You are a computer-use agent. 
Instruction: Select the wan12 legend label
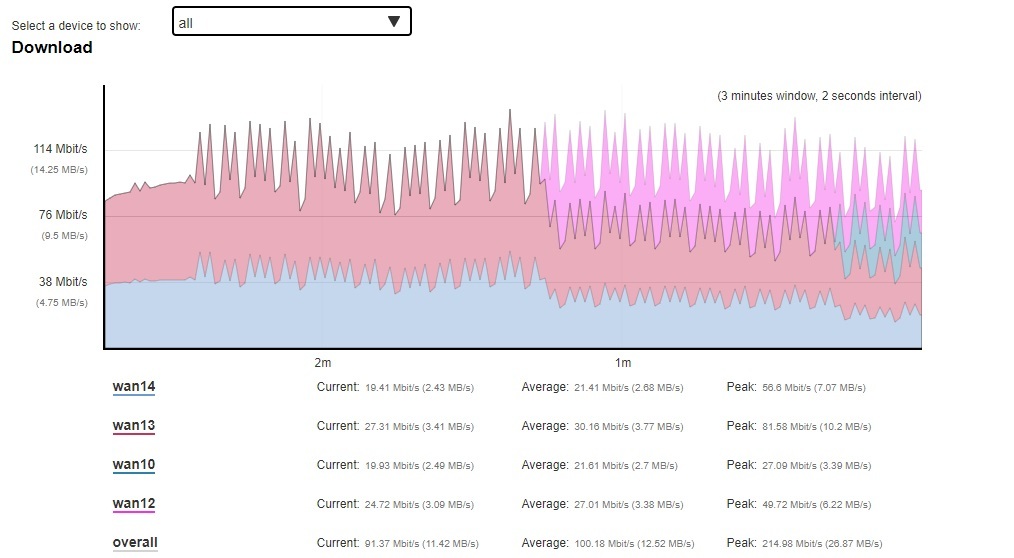(x=133, y=504)
